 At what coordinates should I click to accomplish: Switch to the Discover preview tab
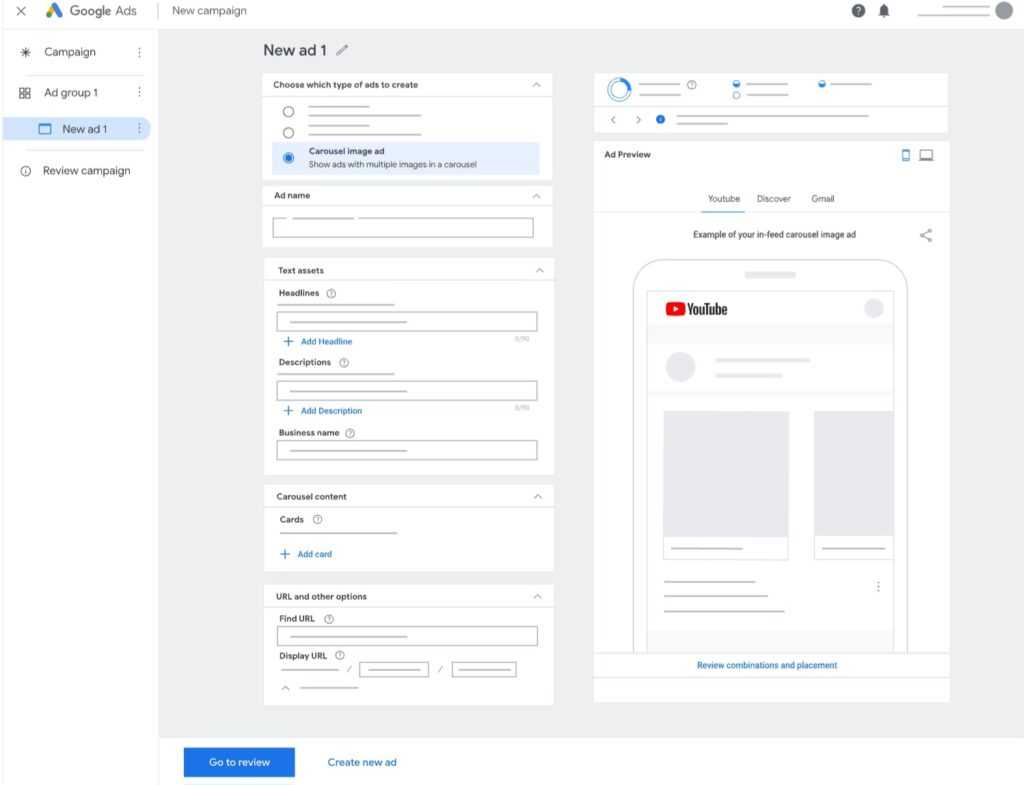click(773, 199)
